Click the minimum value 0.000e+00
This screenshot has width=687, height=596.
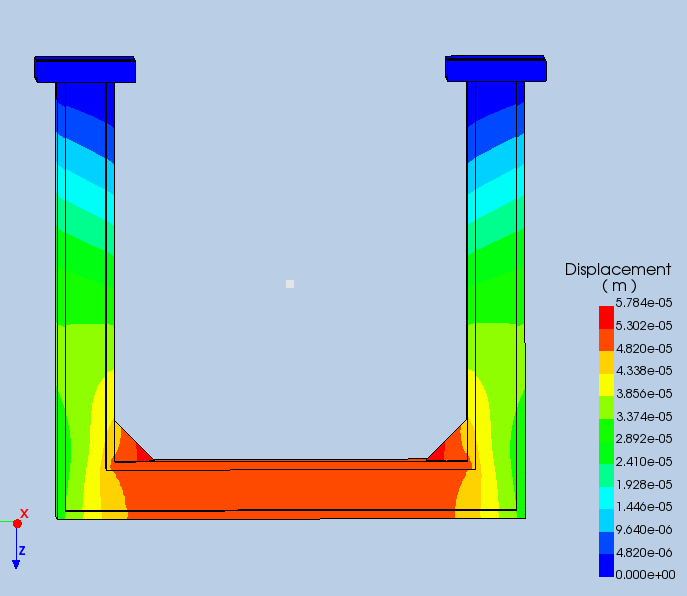(x=645, y=575)
